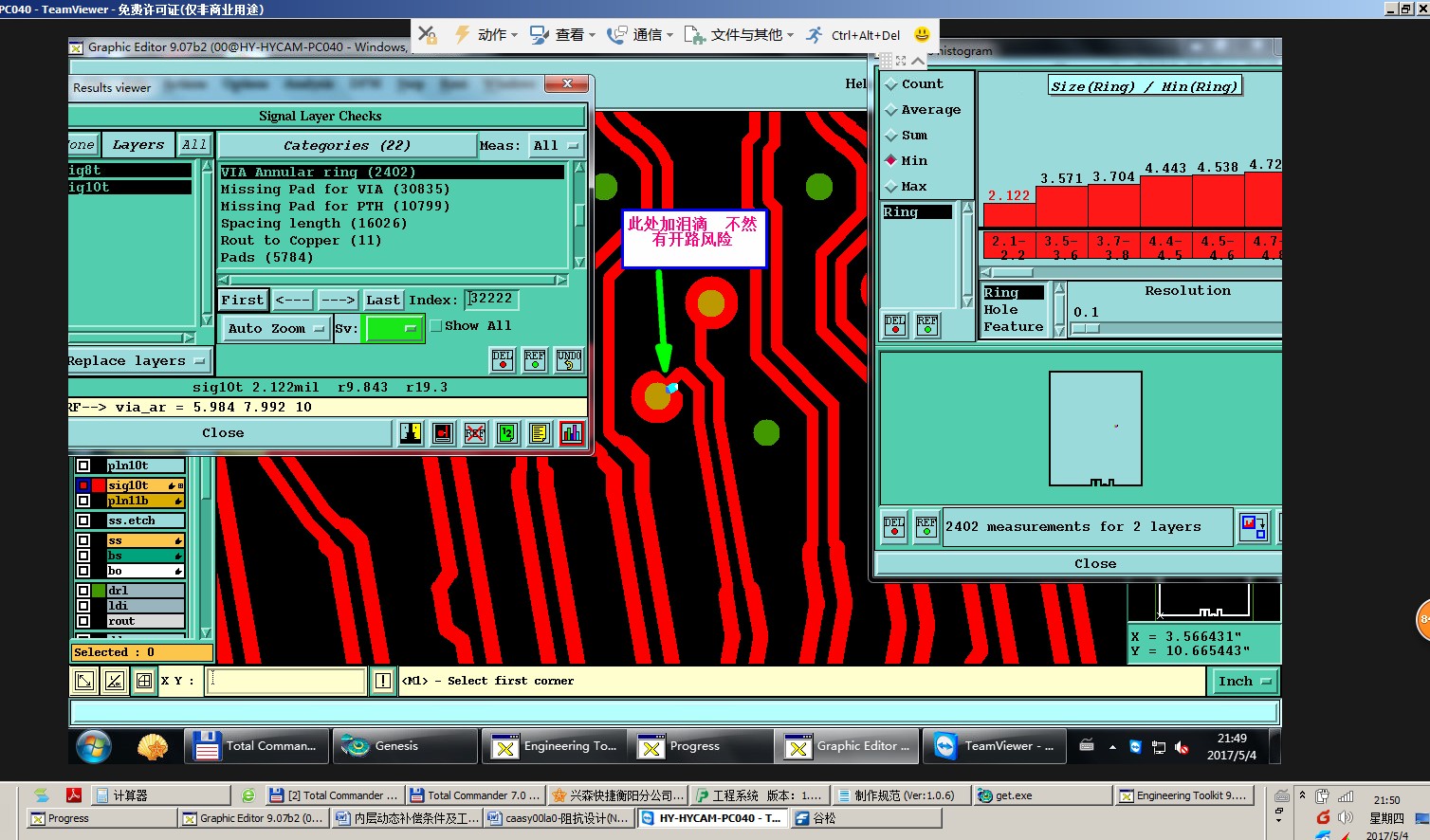Click the diagonal arrow corner-select icon
The width and height of the screenshot is (1430, 840).
(x=84, y=681)
